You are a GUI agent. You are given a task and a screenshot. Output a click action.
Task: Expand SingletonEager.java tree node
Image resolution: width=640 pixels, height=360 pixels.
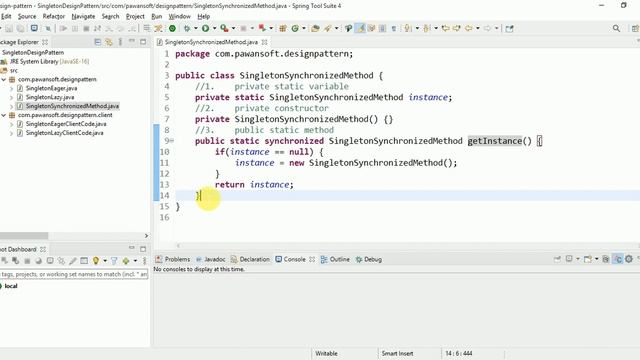coord(11,89)
